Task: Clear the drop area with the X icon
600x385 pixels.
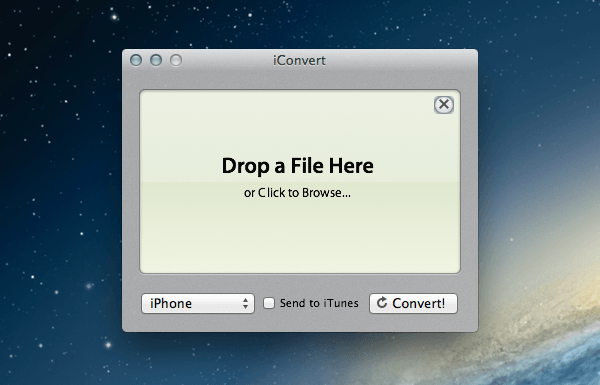Action: pos(444,104)
